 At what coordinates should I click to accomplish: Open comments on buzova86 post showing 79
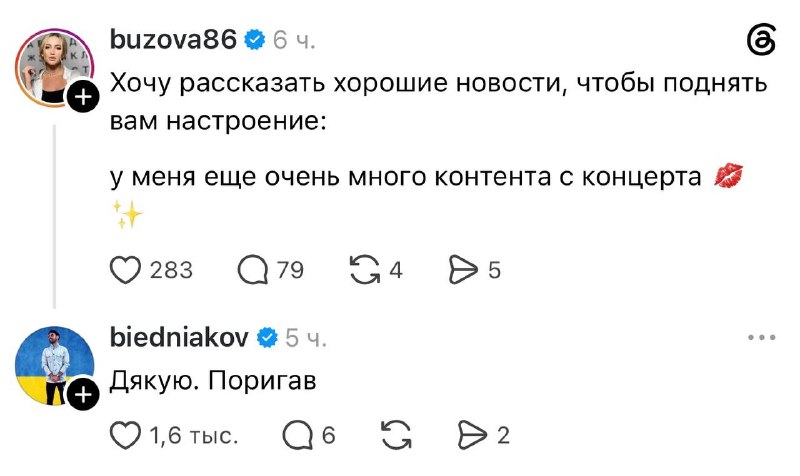pyautogui.click(x=253, y=269)
